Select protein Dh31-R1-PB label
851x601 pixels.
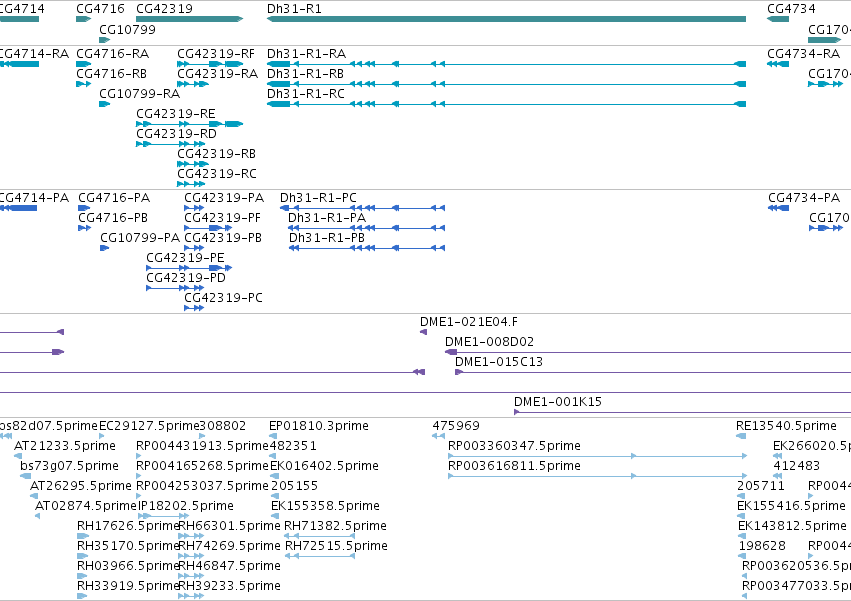[x=327, y=238]
